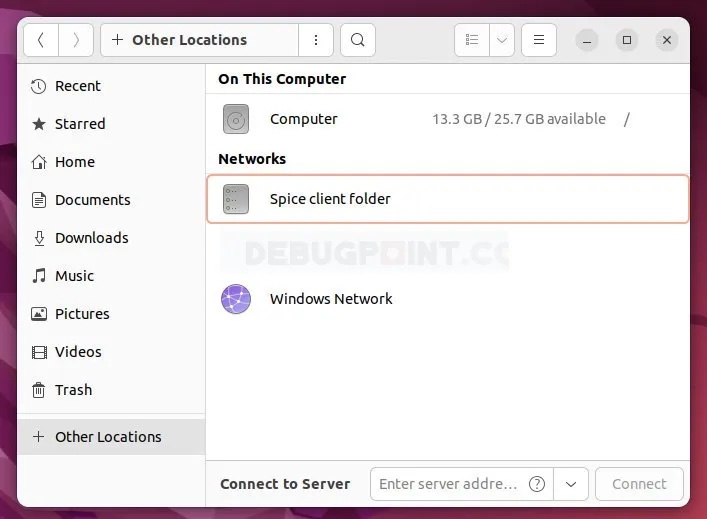
Task: Open the Windows Network globe icon
Action: tap(236, 299)
